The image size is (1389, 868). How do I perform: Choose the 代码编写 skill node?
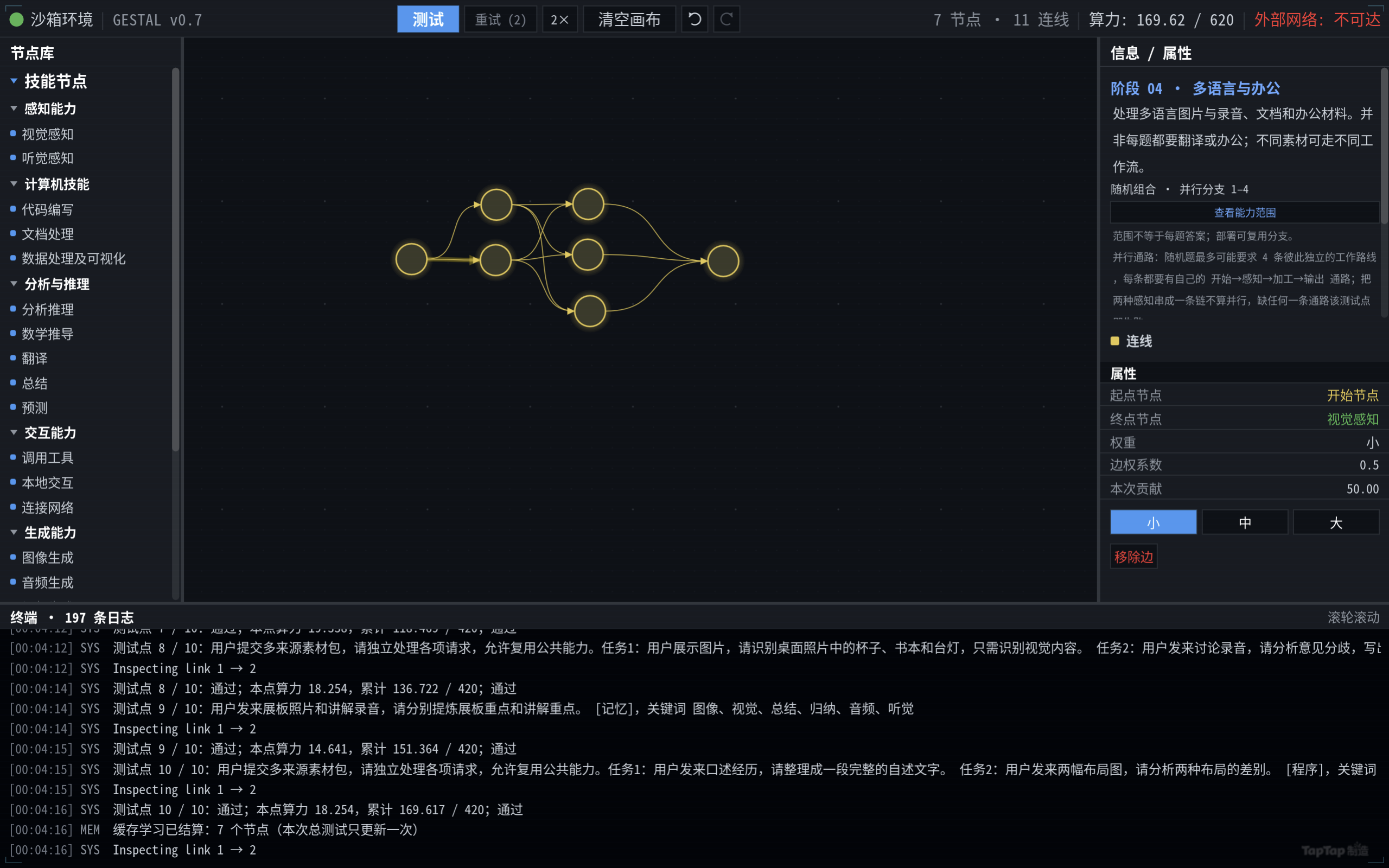pos(47,209)
